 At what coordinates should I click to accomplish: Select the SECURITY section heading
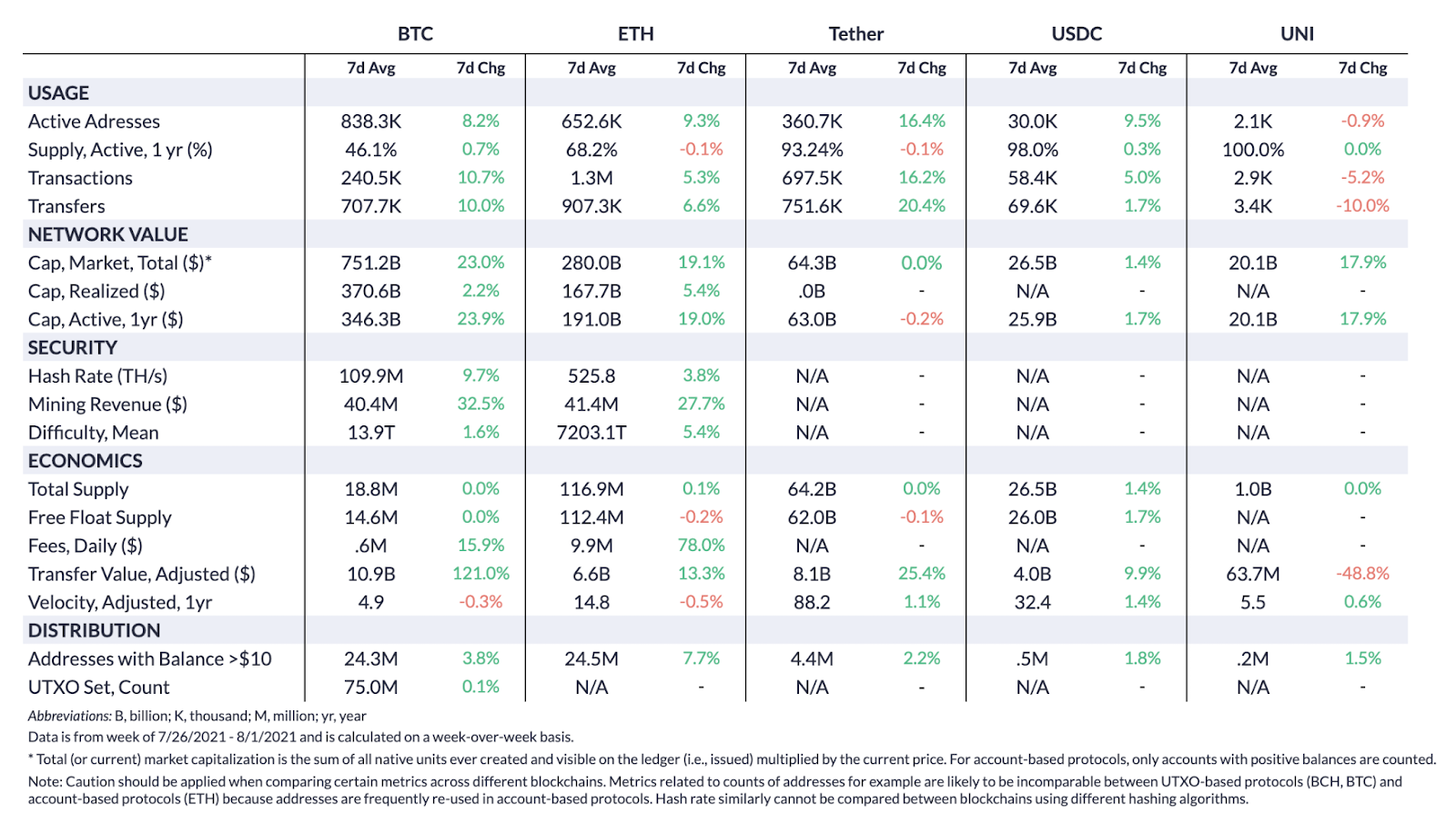click(x=73, y=348)
